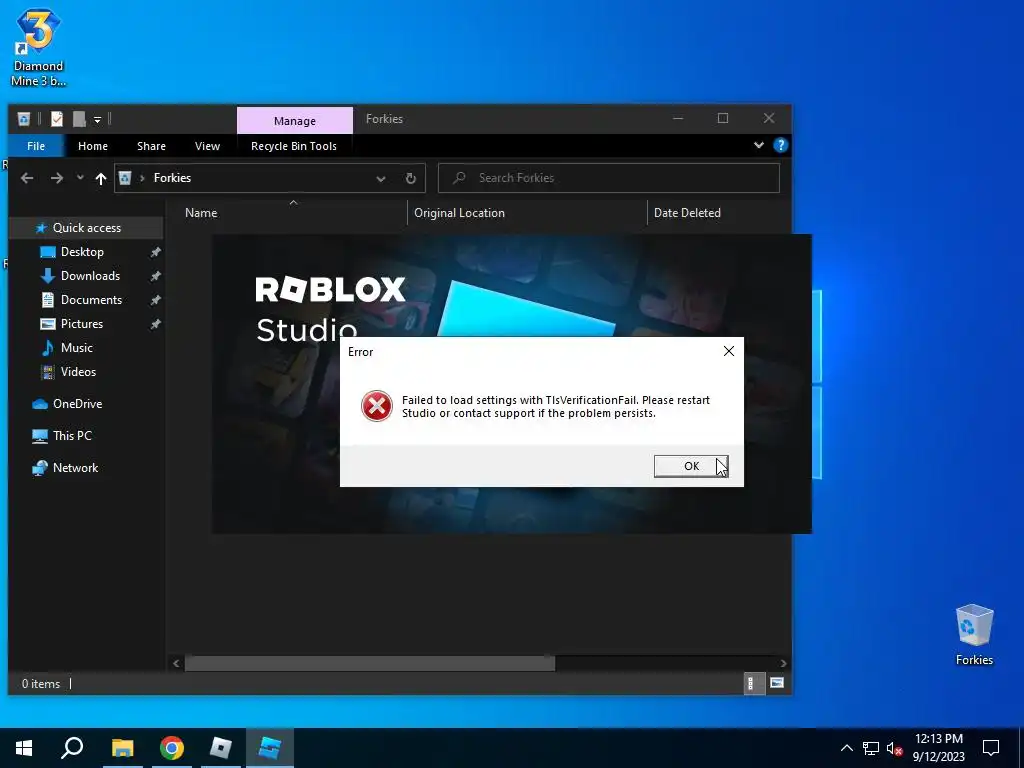This screenshot has width=1024, height=768.
Task: Open Documents in navigation pane
Action: pyautogui.click(x=91, y=300)
